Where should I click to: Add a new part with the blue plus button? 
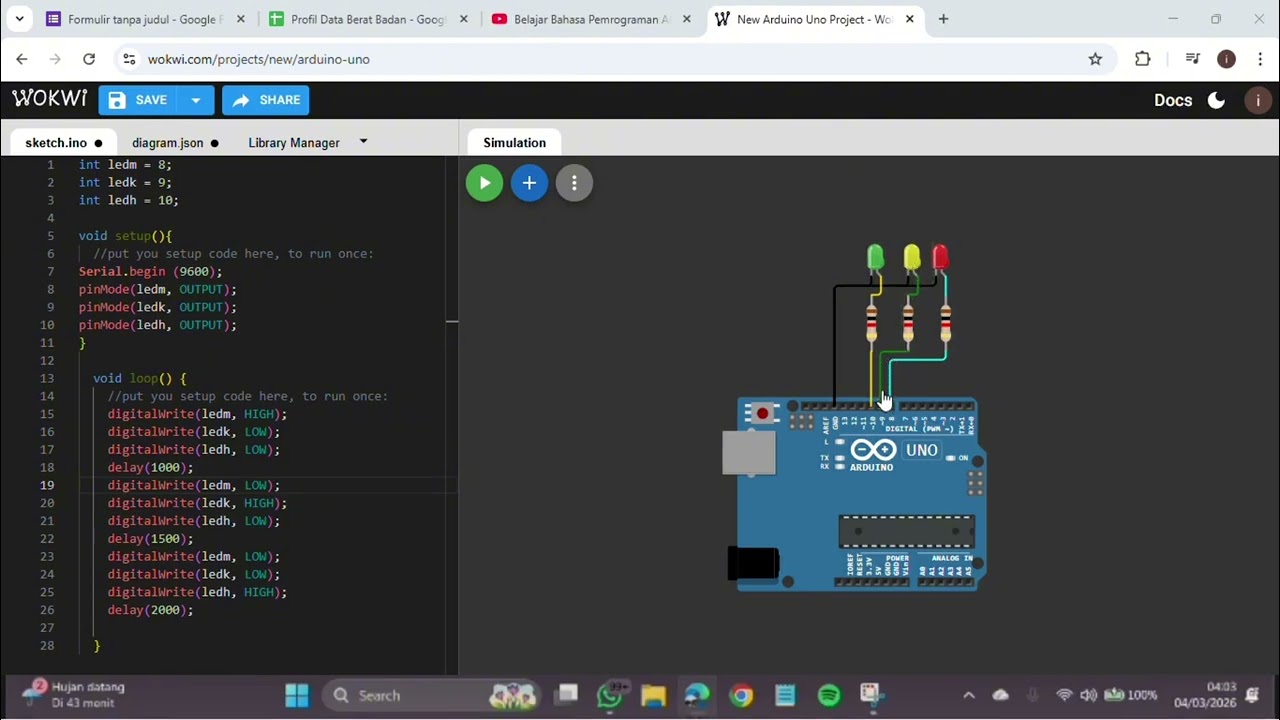coord(529,183)
